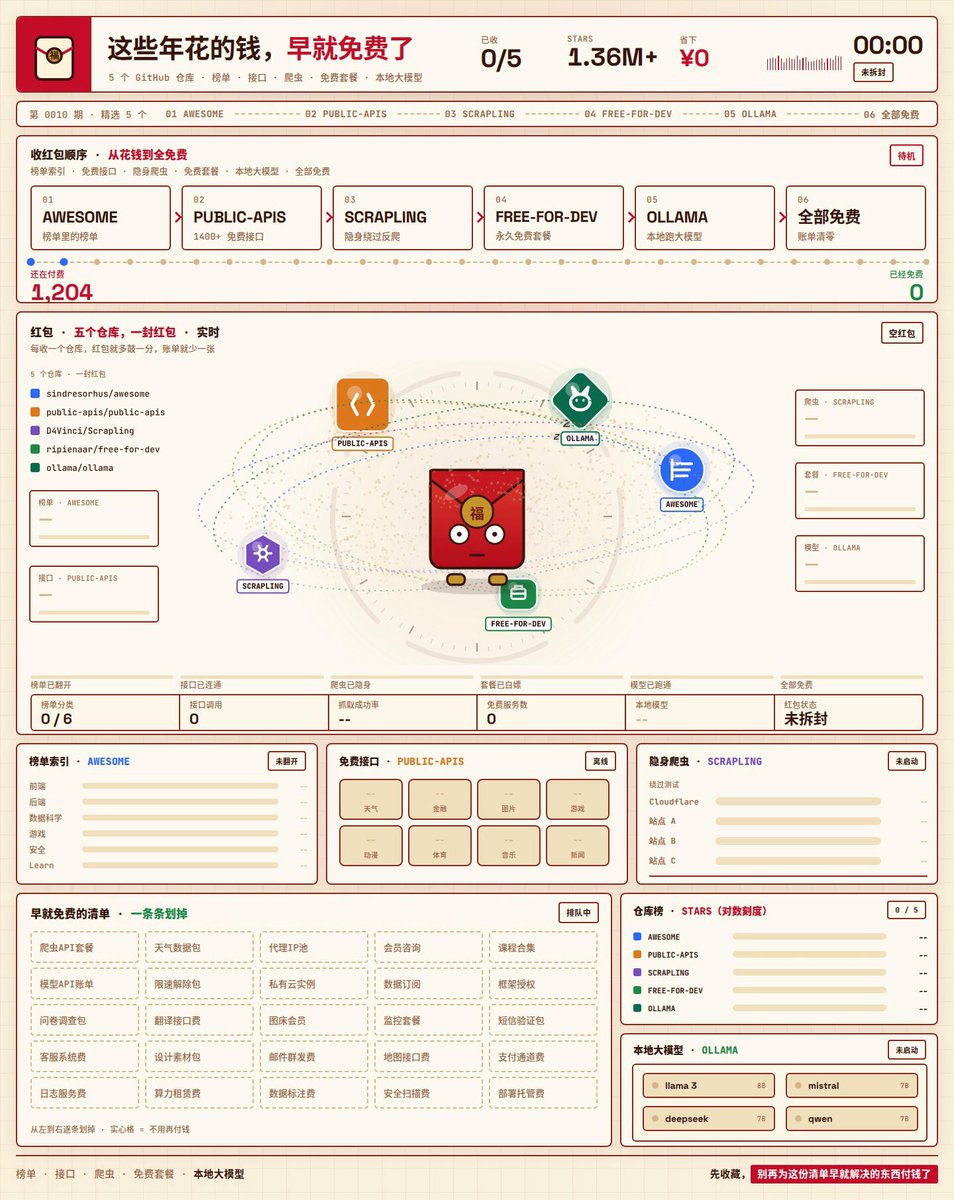Viewport: 954px width, 1200px height.
Task: Click 04 FREE-FOR-DEV in top ticker bar
Action: point(628,114)
